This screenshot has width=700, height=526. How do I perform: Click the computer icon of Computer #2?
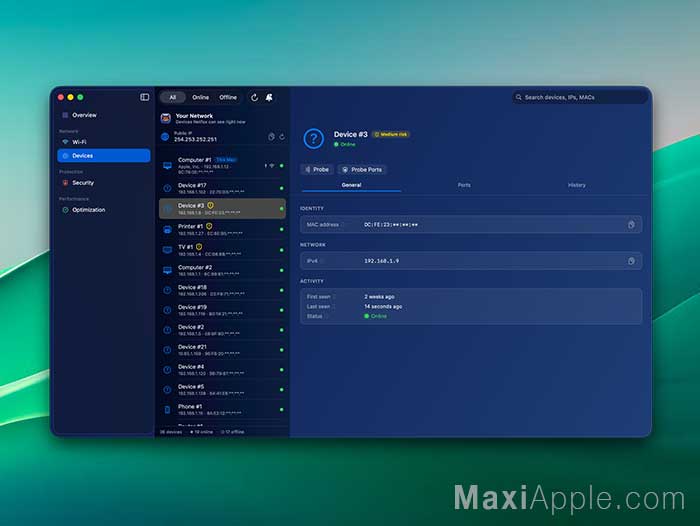coord(167,271)
